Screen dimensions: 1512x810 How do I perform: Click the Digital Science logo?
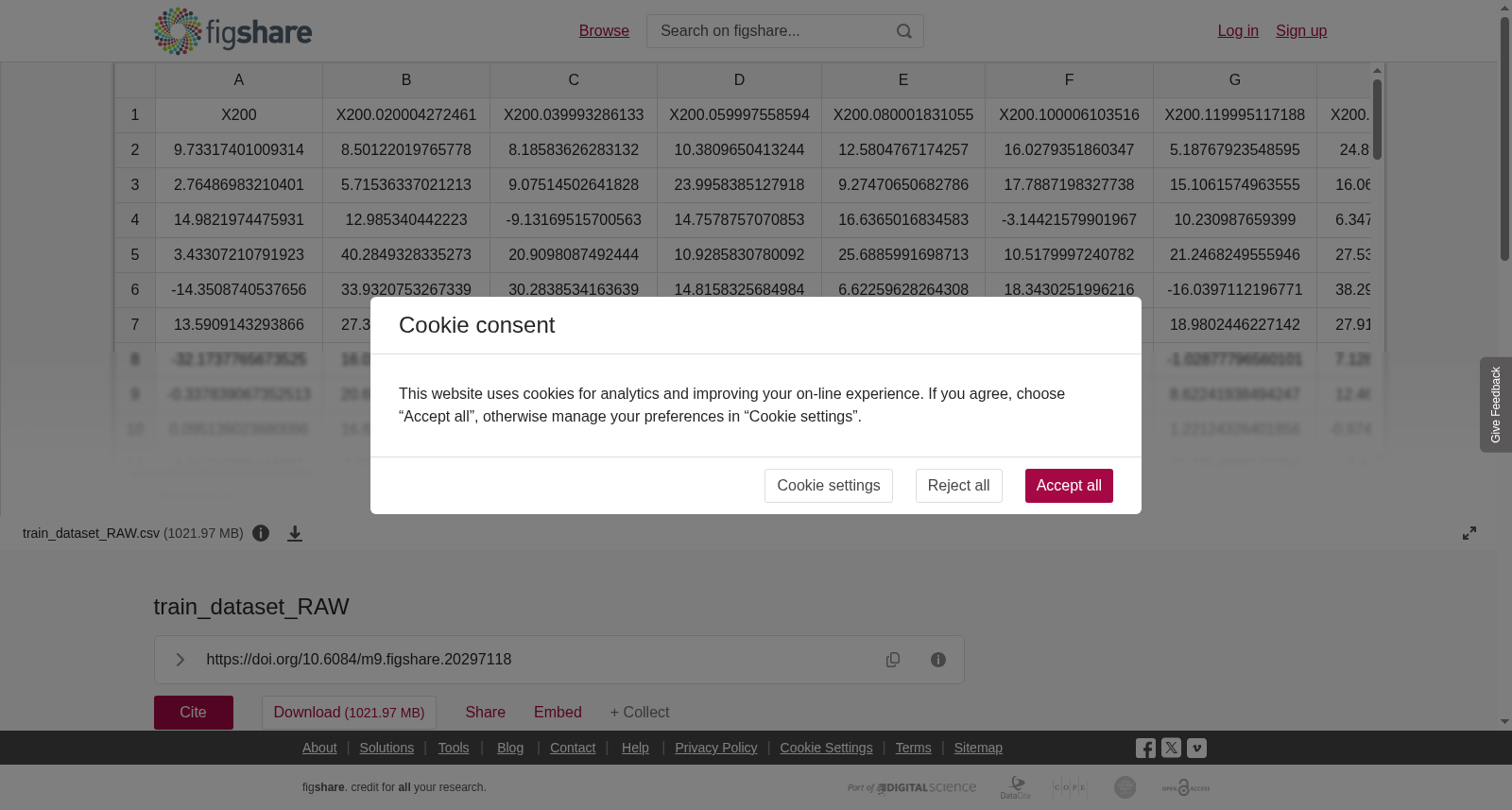tap(912, 787)
